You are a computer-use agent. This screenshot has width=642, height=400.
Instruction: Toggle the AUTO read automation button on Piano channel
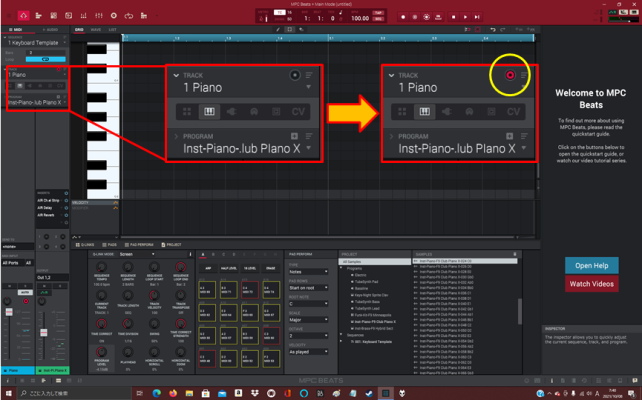[x=25, y=293]
